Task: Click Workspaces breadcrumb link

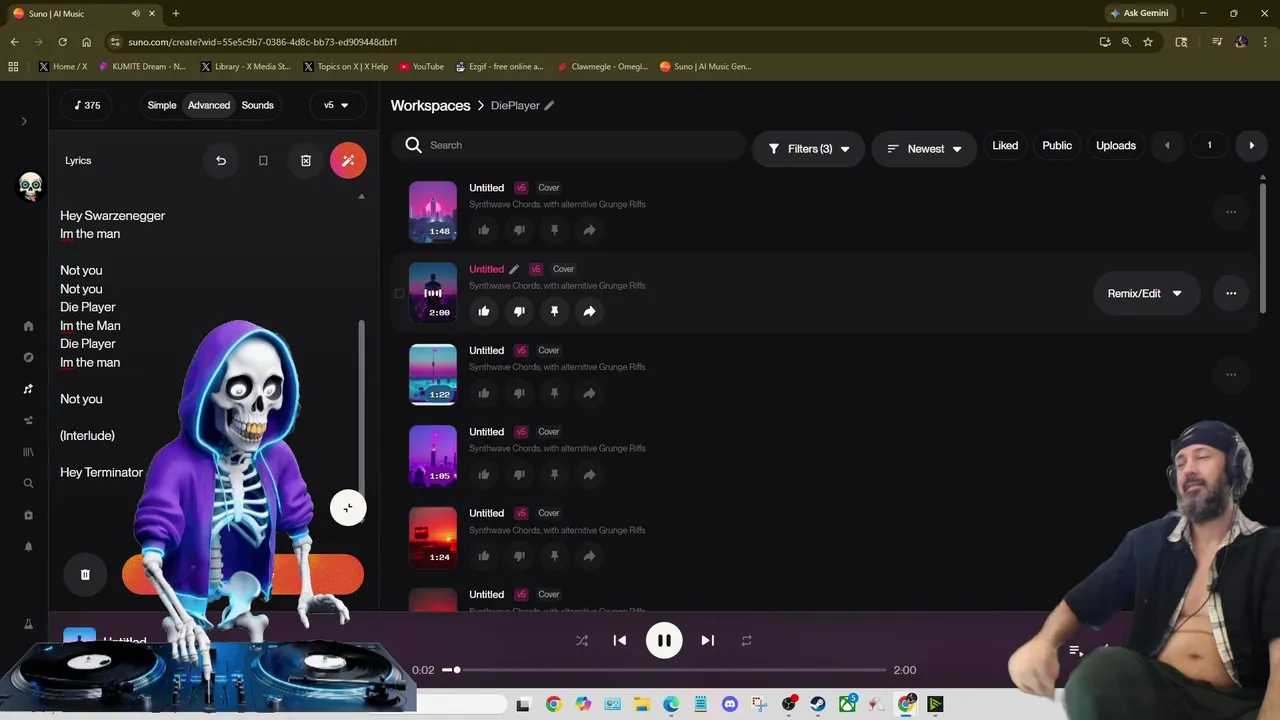Action: click(430, 105)
